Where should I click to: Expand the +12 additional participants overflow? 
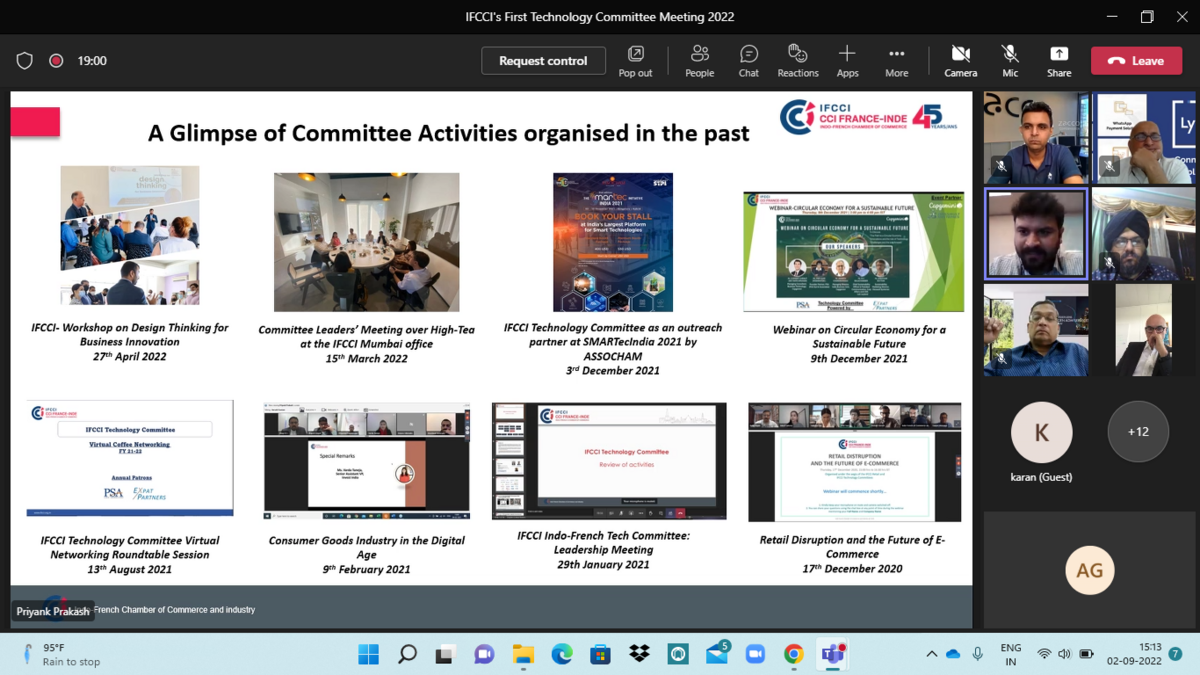pyautogui.click(x=1138, y=432)
